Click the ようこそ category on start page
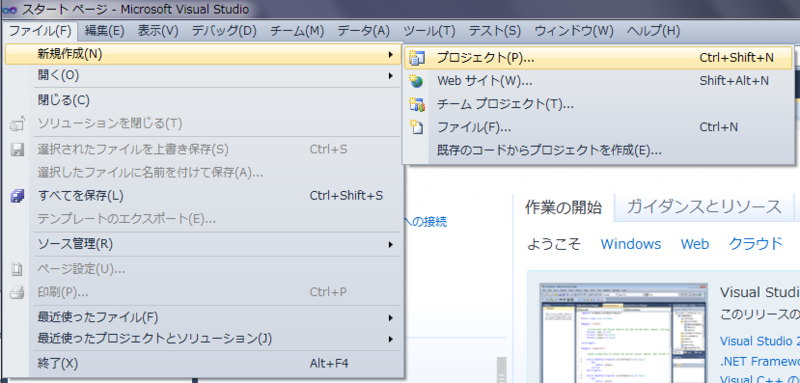800x383 pixels. click(554, 244)
